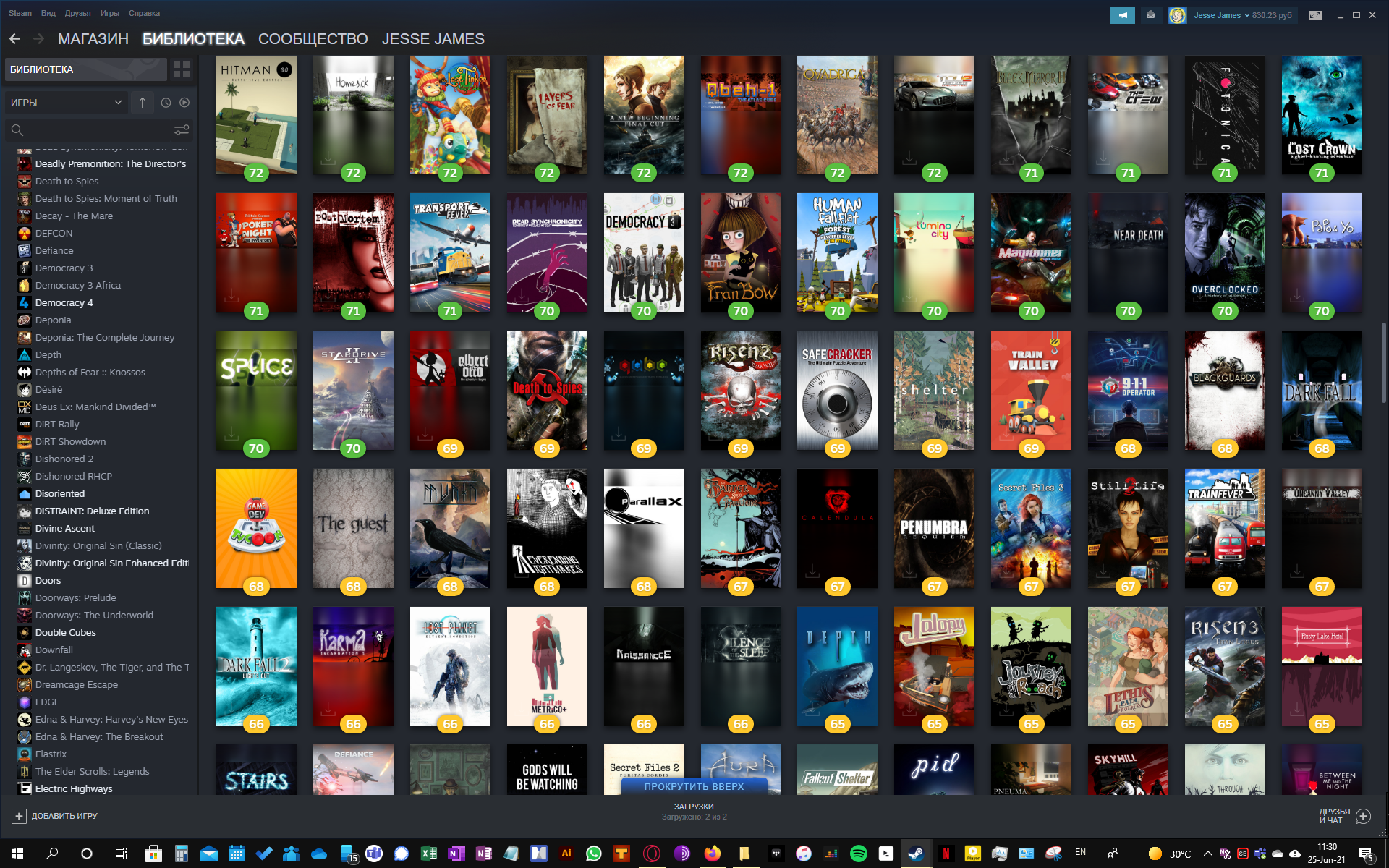Select Democracy 4 in the game list
Screen dimensions: 1389x868
click(64, 303)
